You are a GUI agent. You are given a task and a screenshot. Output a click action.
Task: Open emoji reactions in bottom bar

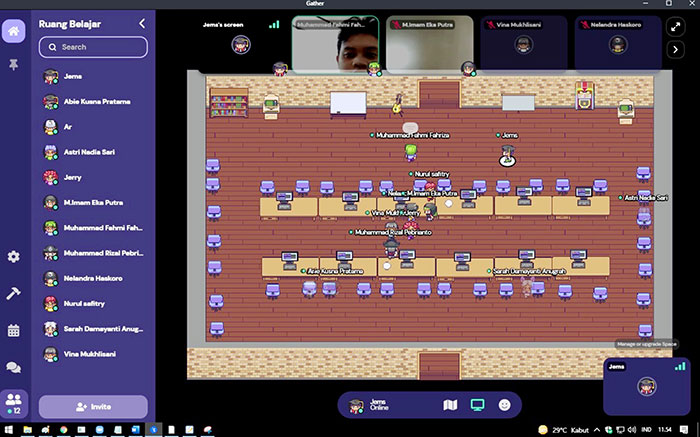click(504, 405)
